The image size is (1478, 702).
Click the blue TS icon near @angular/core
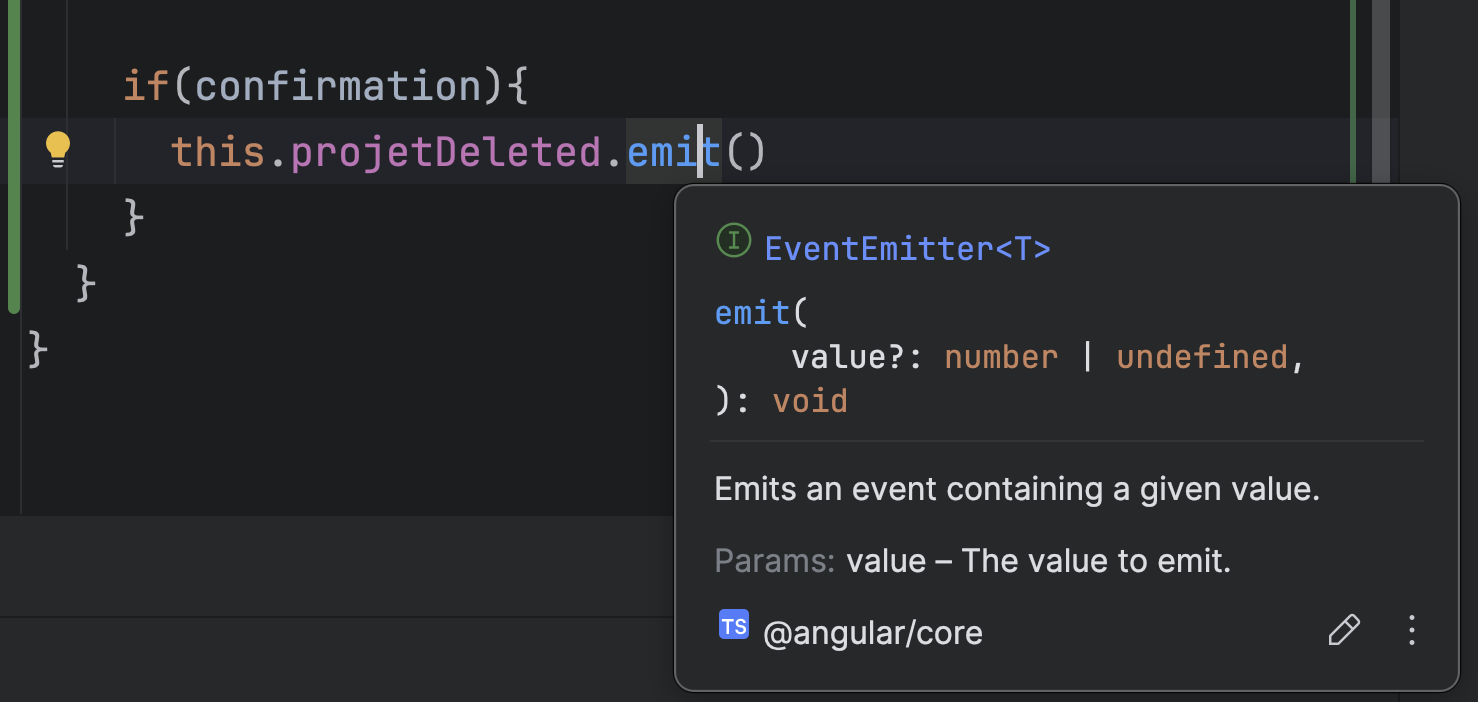734,626
